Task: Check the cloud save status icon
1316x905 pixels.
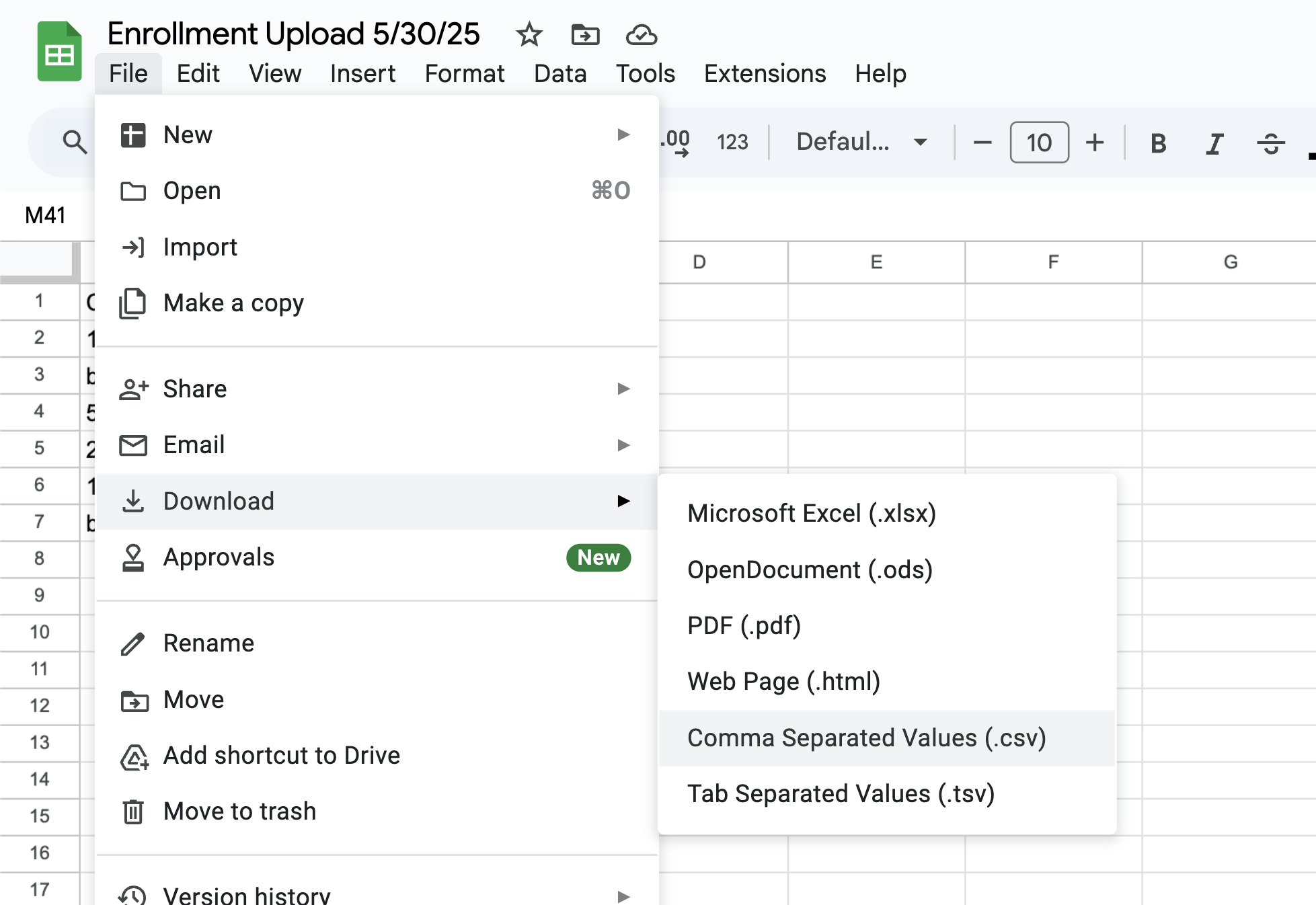Action: click(641, 34)
